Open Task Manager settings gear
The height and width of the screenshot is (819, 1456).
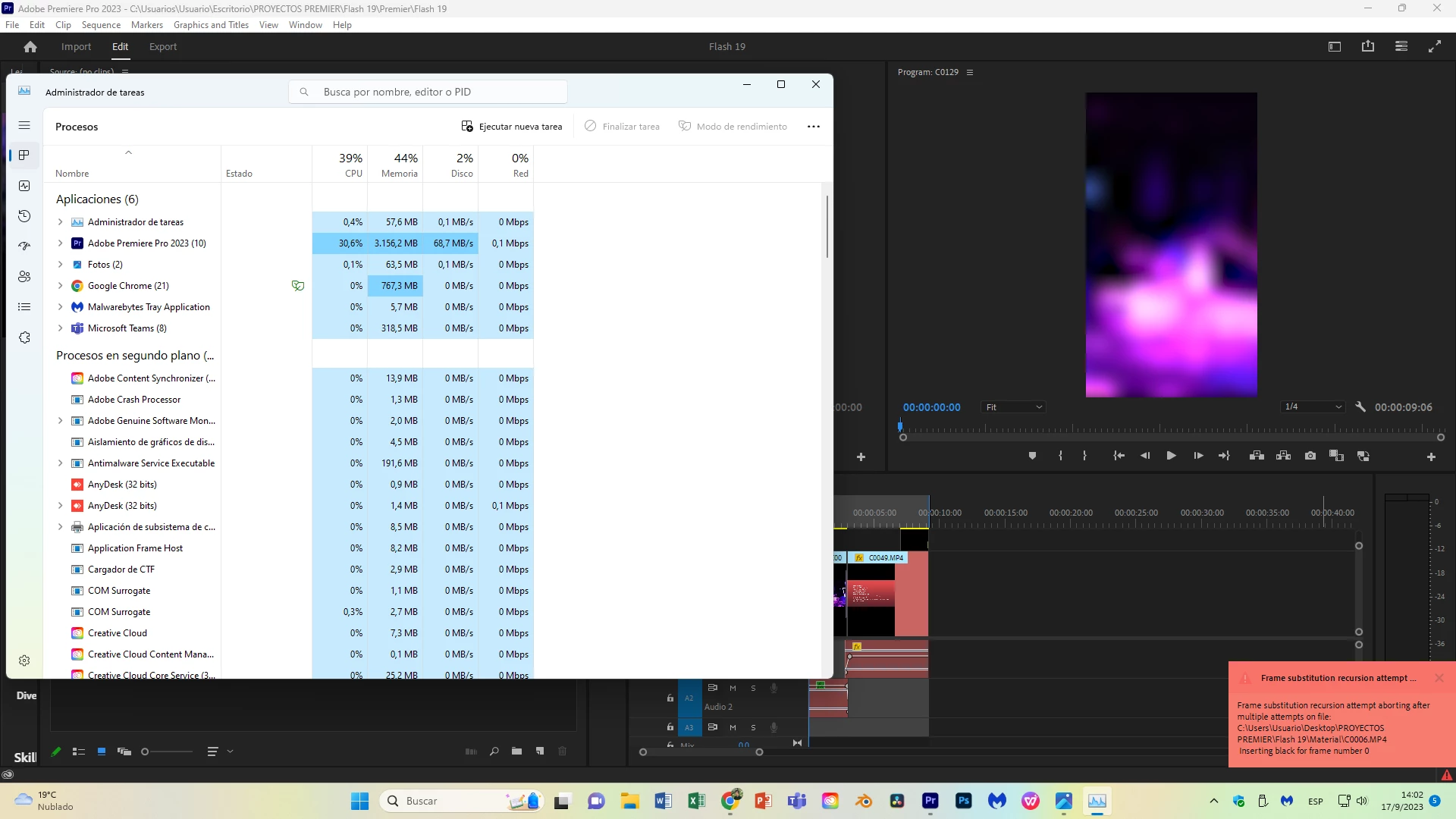click(24, 661)
